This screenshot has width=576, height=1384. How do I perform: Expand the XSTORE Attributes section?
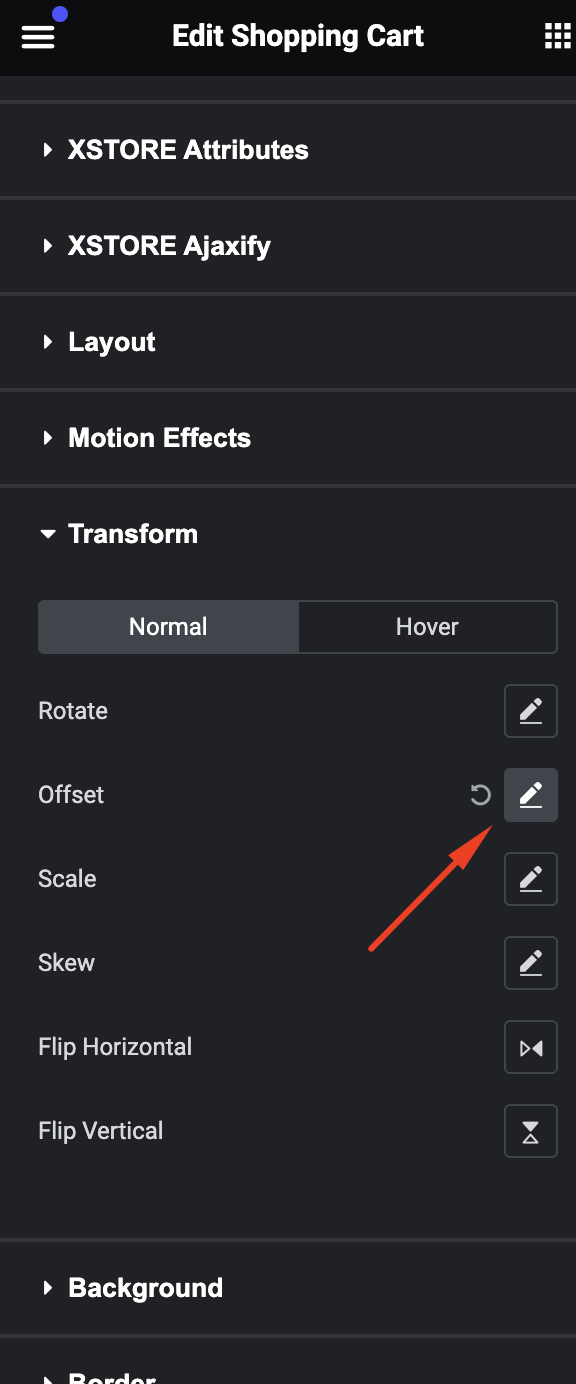point(288,150)
